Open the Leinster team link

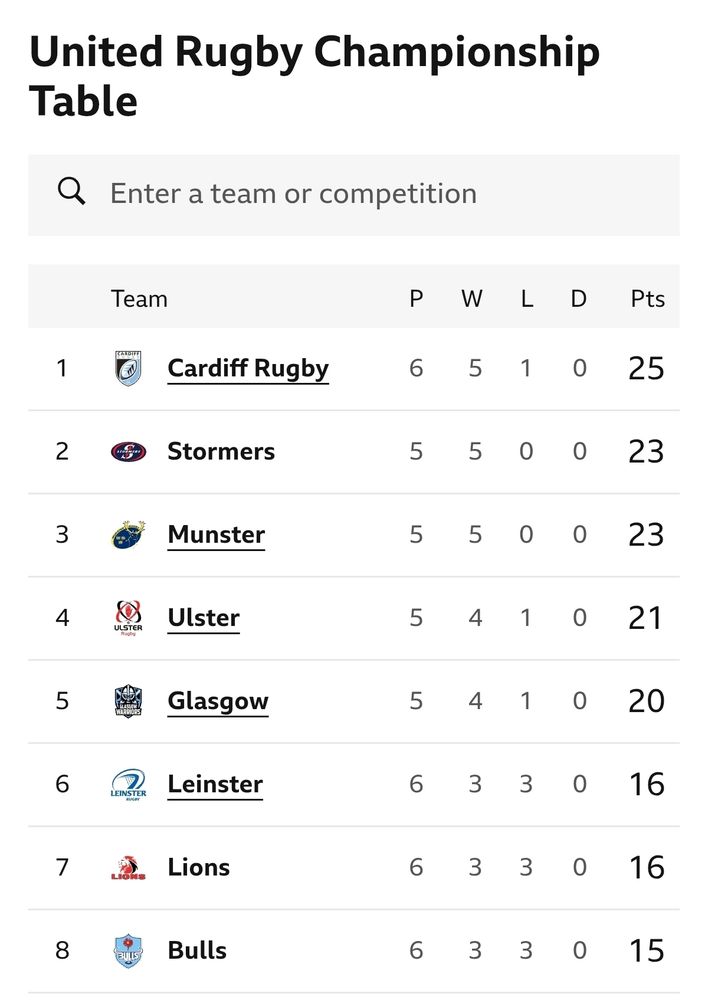pos(215,784)
